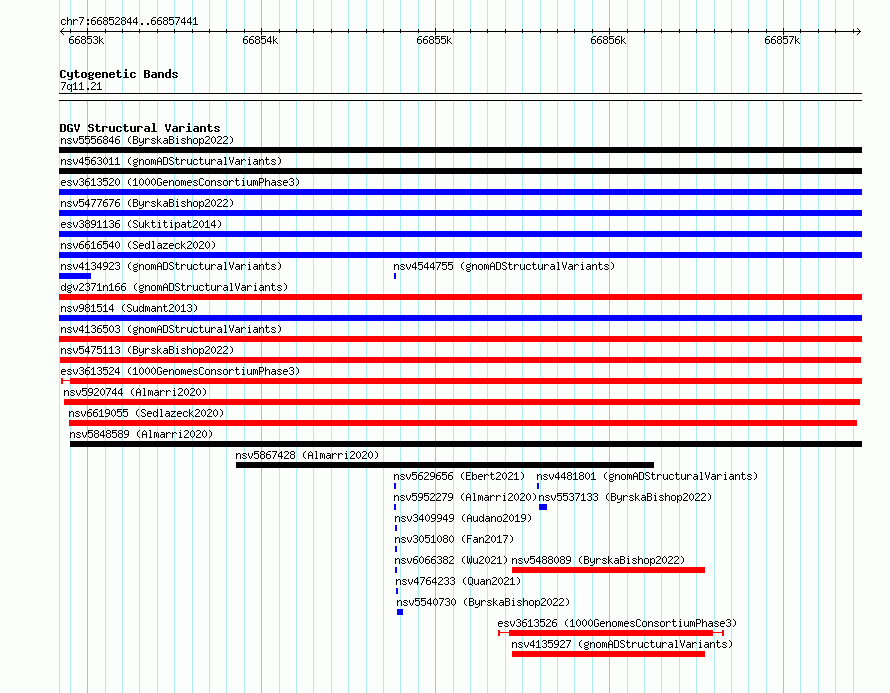
Task: Click nsv5475113 (ByrskaBishop2022) label
Action: (147, 350)
